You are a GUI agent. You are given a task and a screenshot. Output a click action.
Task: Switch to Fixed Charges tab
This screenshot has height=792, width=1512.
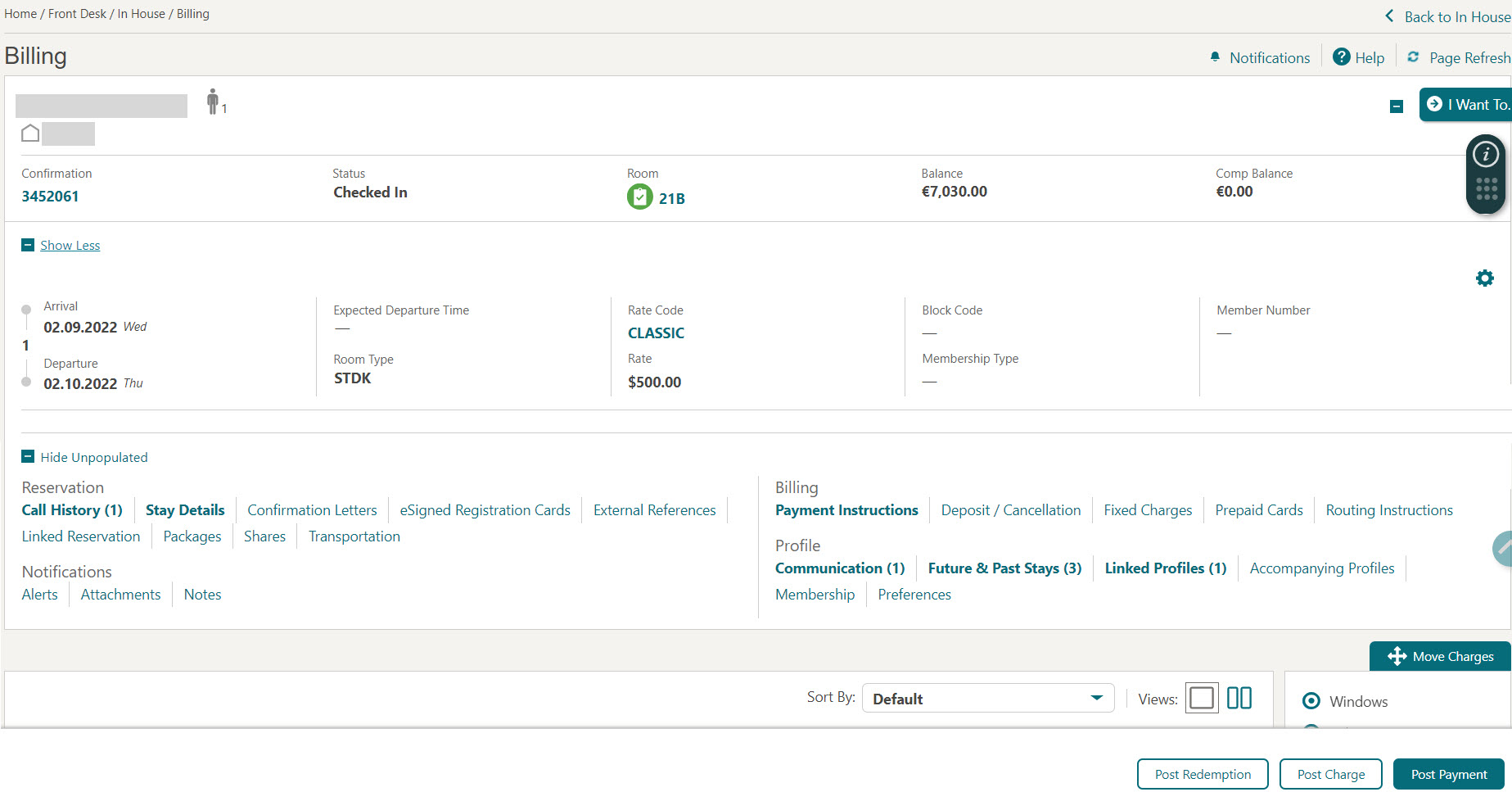1147,509
